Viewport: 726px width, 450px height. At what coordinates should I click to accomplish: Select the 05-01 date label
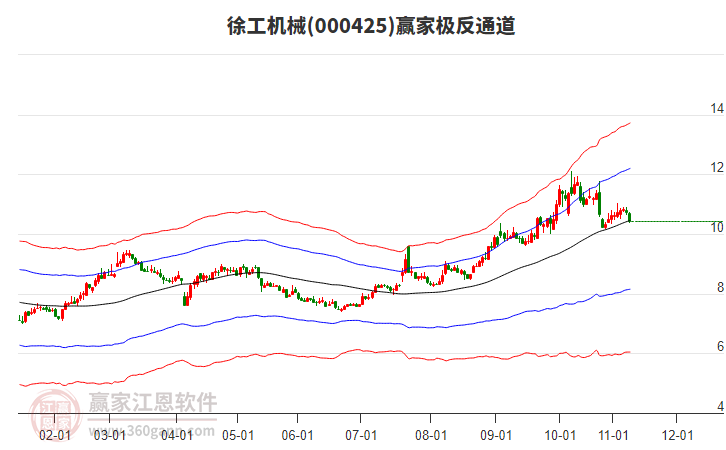point(238,435)
